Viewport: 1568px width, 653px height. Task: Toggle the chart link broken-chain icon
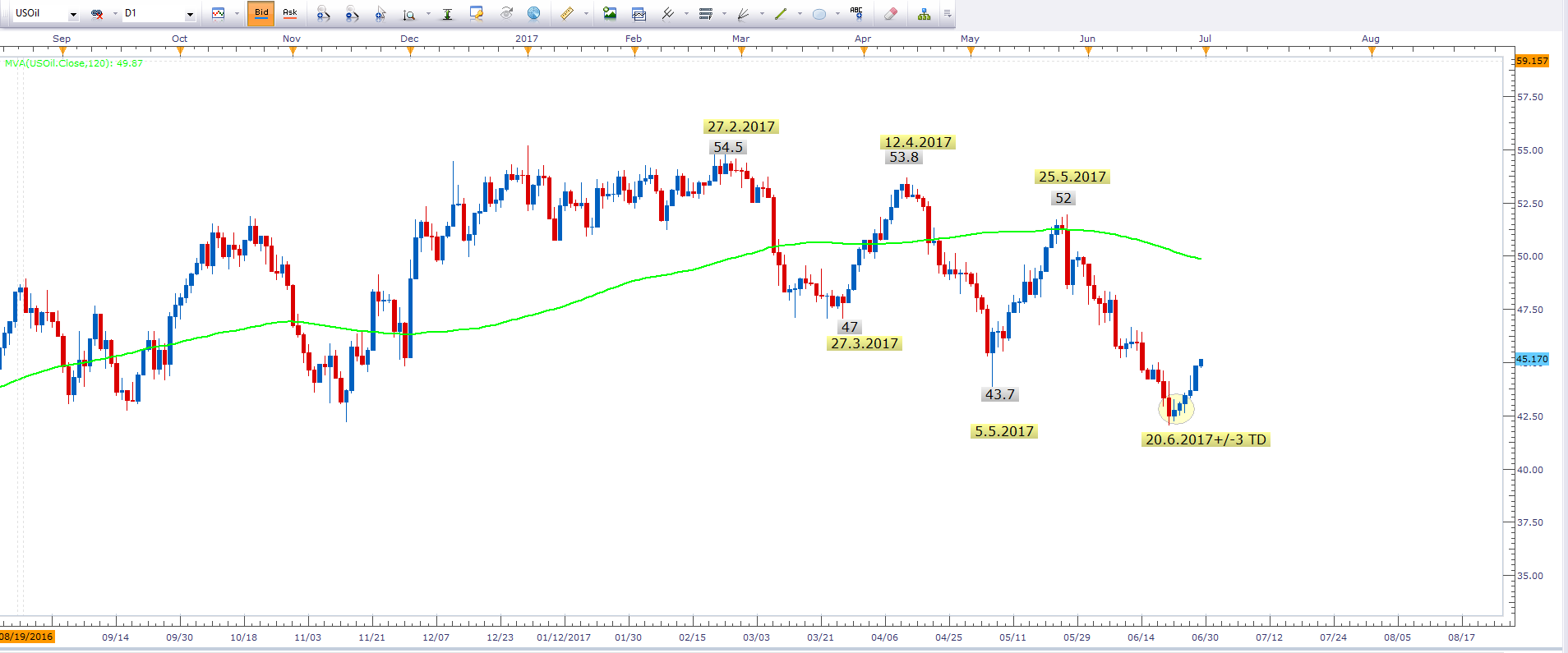[97, 14]
